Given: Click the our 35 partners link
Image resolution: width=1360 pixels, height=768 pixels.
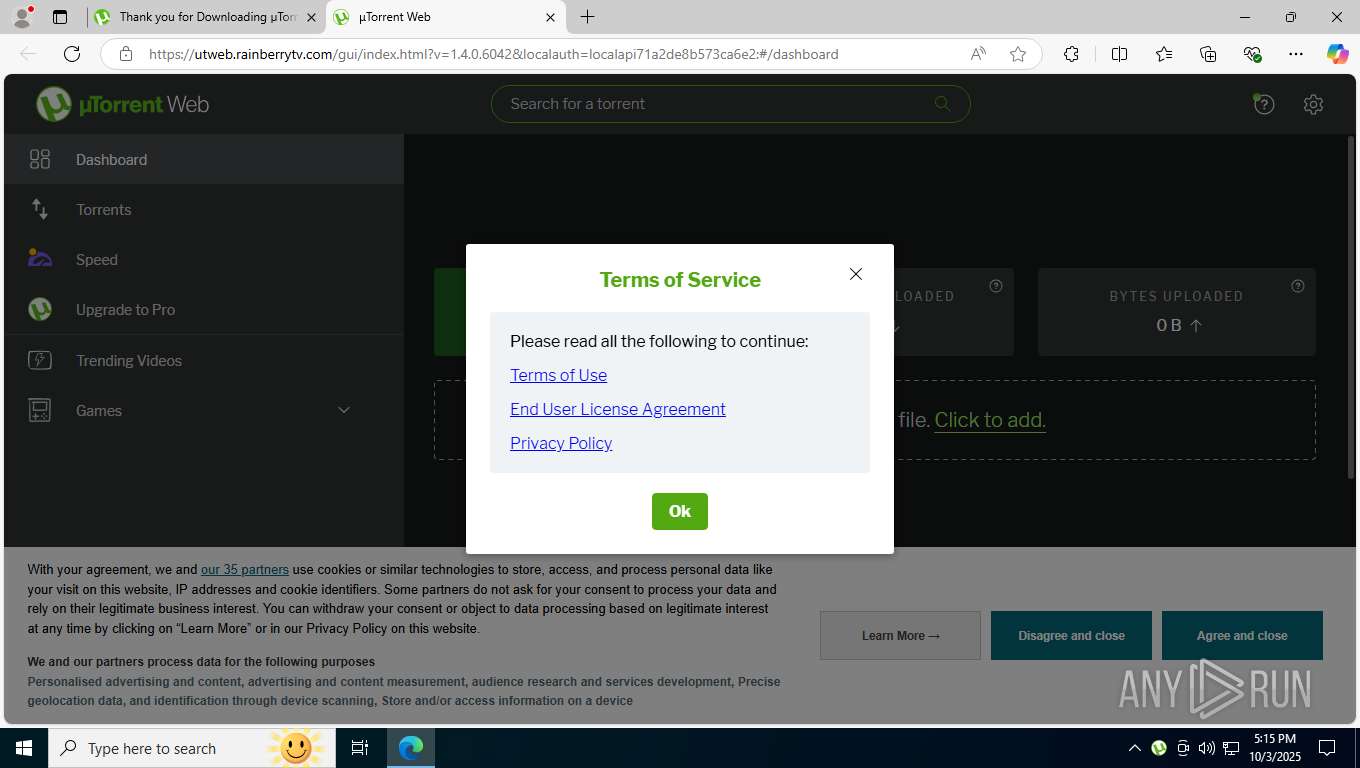Looking at the screenshot, I should click(245, 570).
